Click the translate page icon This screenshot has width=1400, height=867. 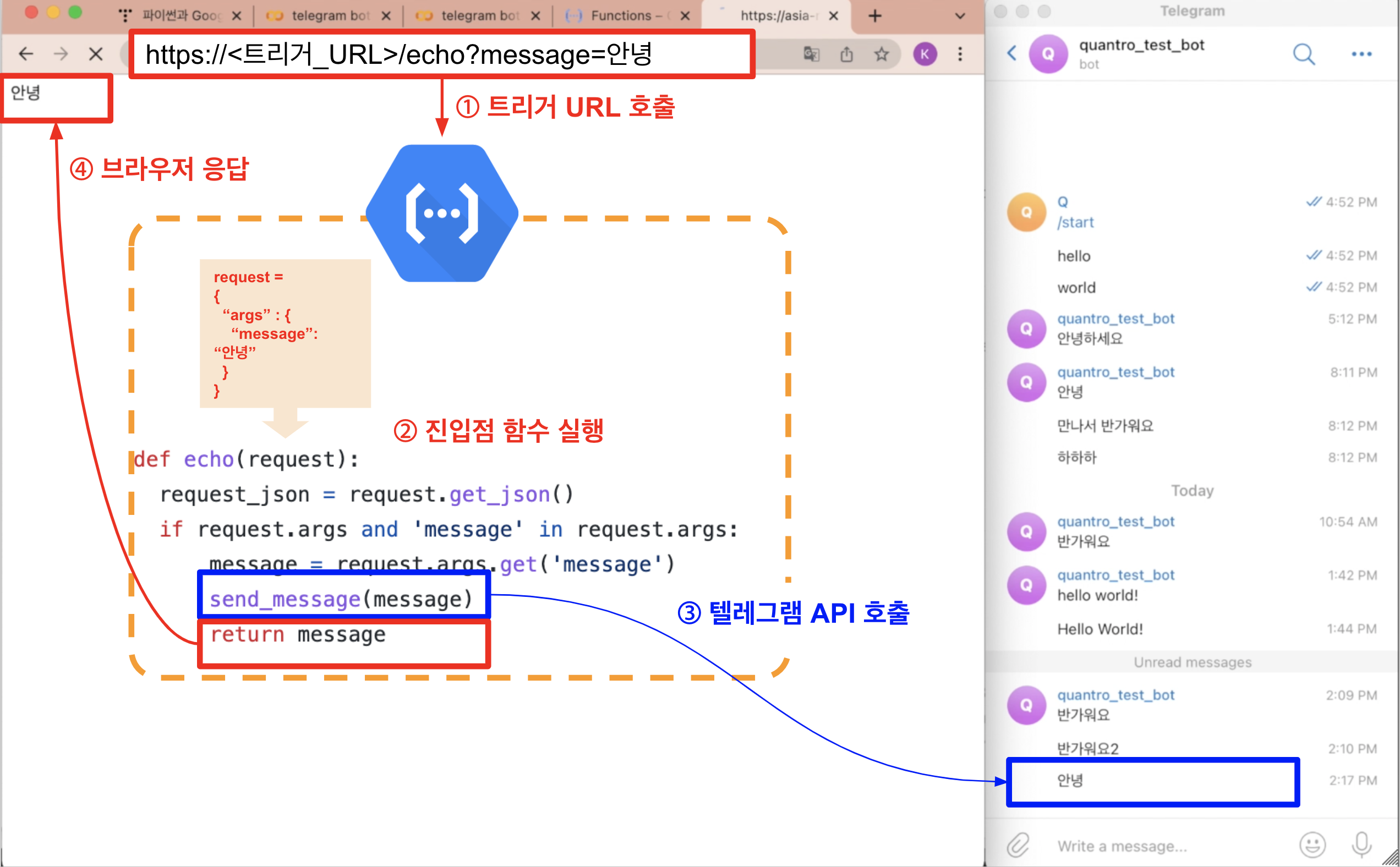tap(811, 54)
